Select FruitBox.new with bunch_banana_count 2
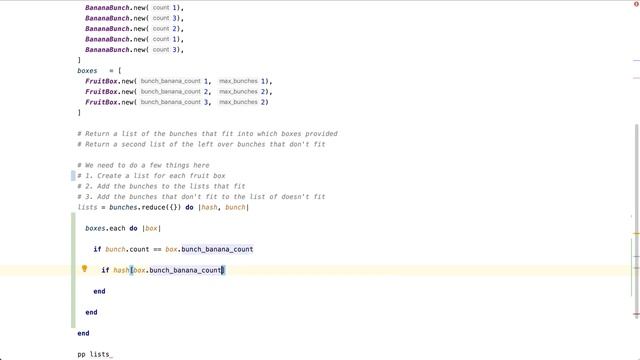 pos(178,91)
